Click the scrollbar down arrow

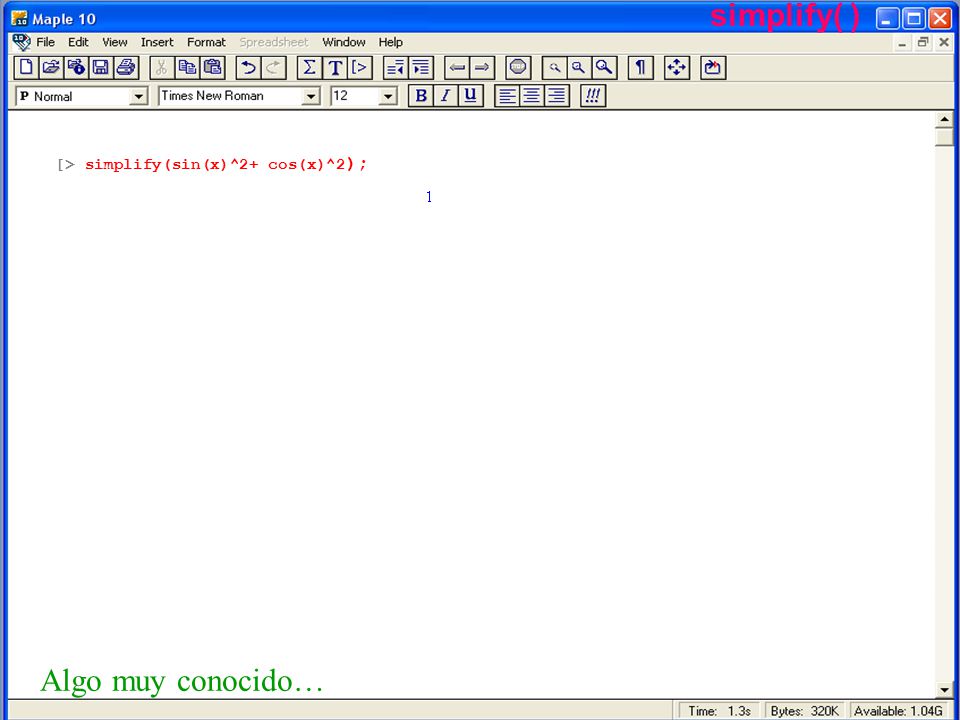(944, 690)
